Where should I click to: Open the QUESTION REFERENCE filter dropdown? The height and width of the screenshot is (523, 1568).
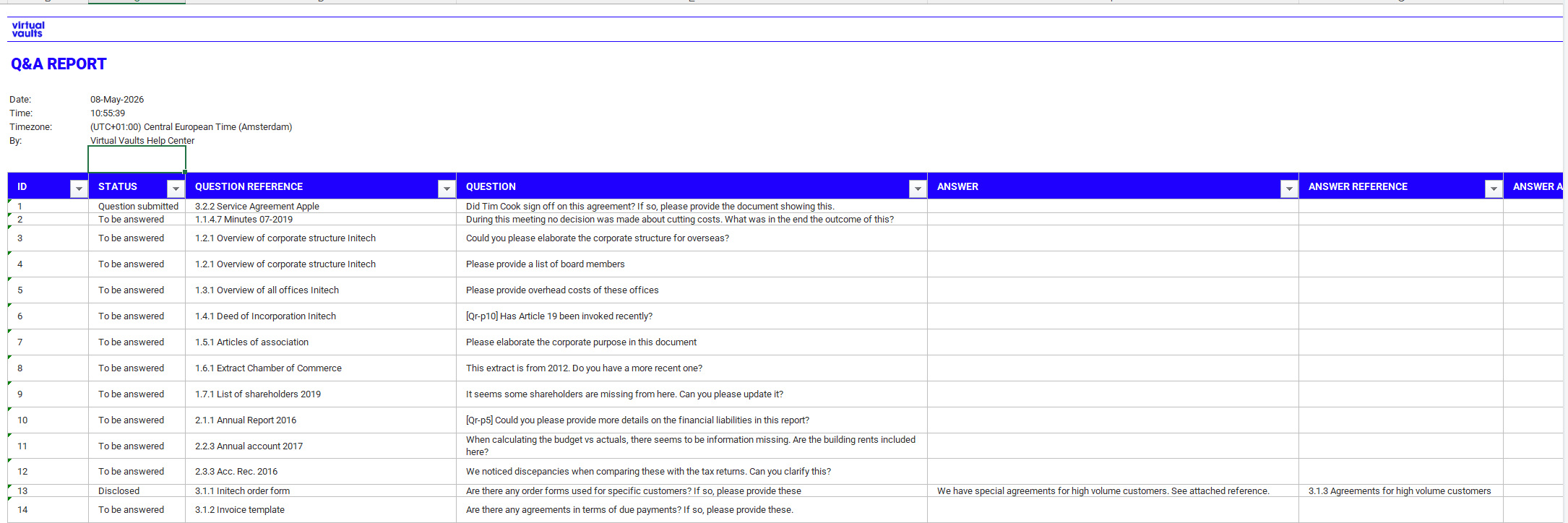(447, 189)
